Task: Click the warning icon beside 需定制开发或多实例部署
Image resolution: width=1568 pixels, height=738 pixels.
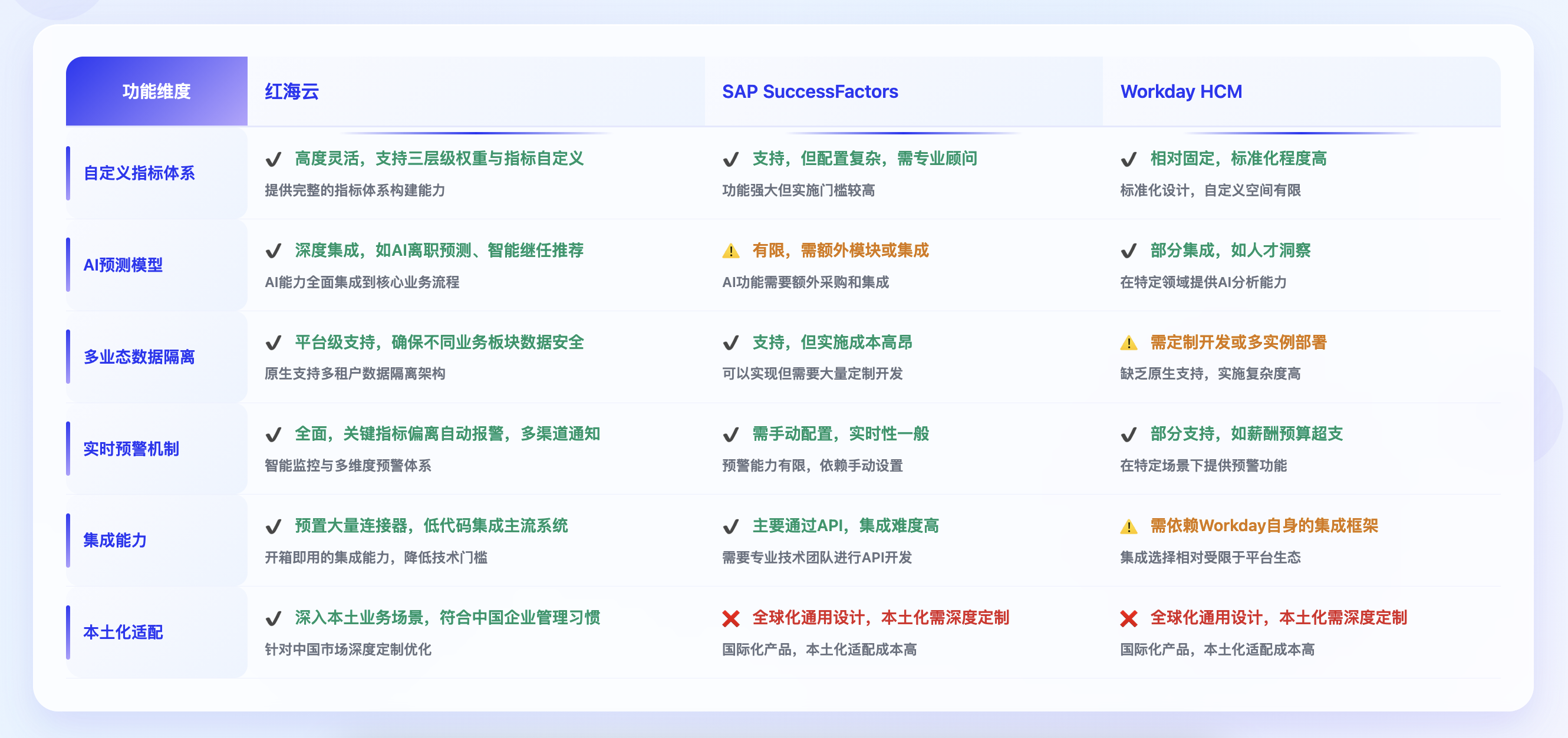Action: (x=1128, y=343)
